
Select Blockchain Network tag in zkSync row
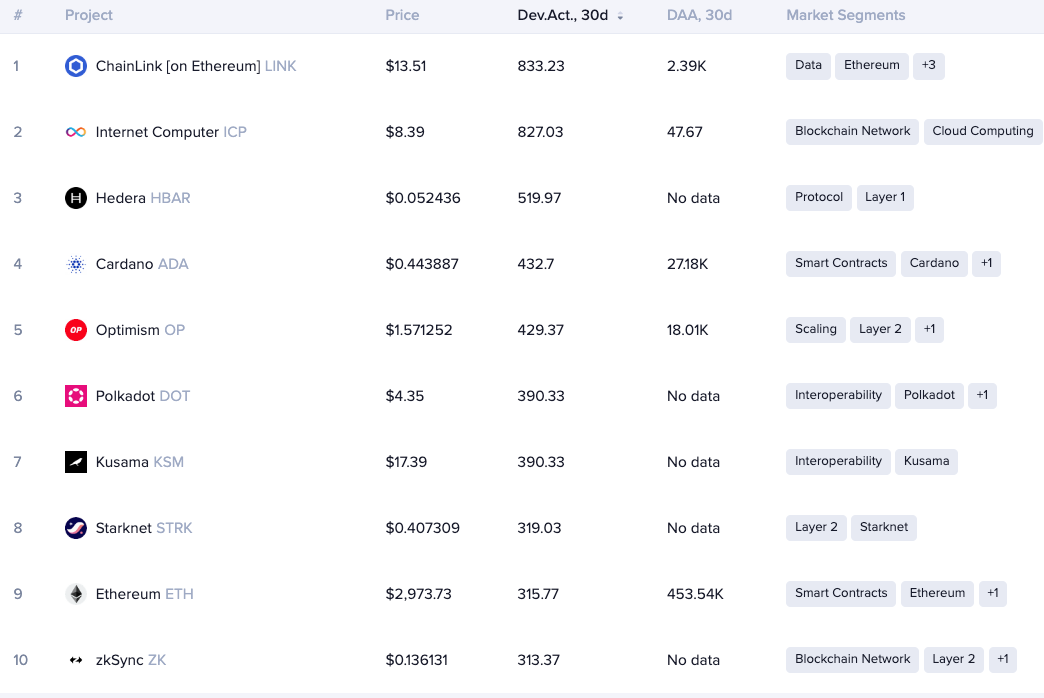[852, 659]
